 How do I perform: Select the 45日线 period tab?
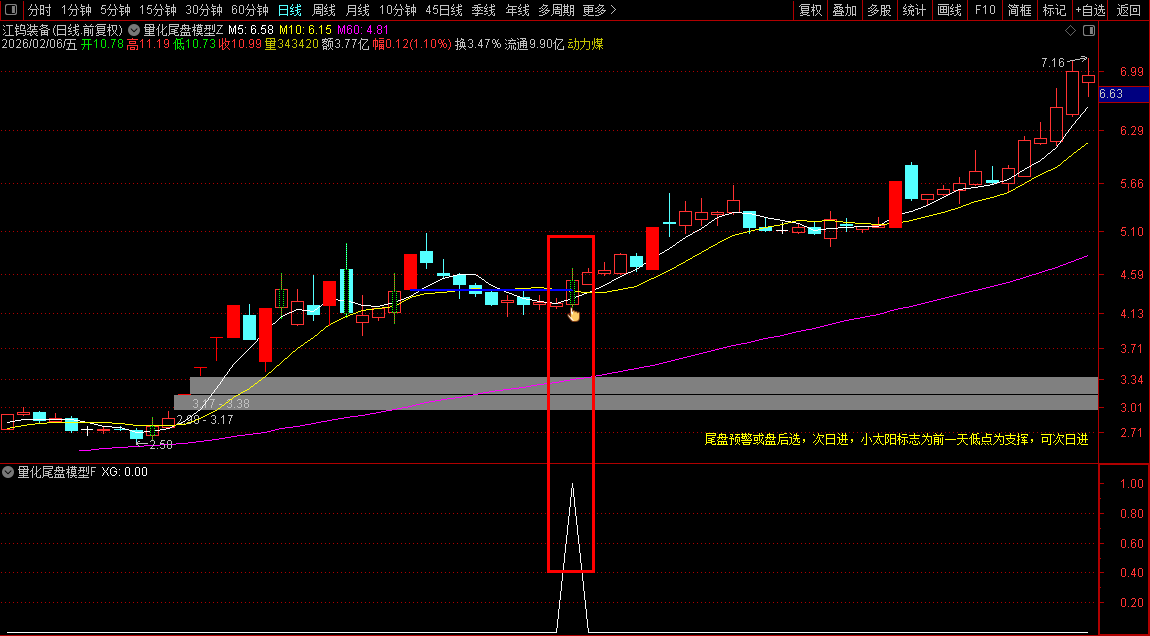pyautogui.click(x=444, y=10)
